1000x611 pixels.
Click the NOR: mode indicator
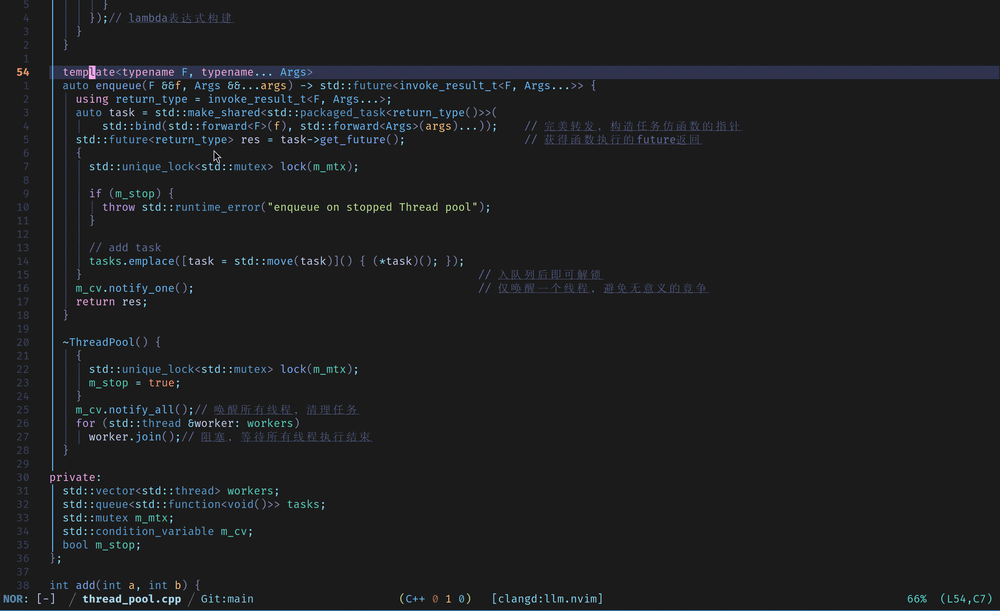16,599
